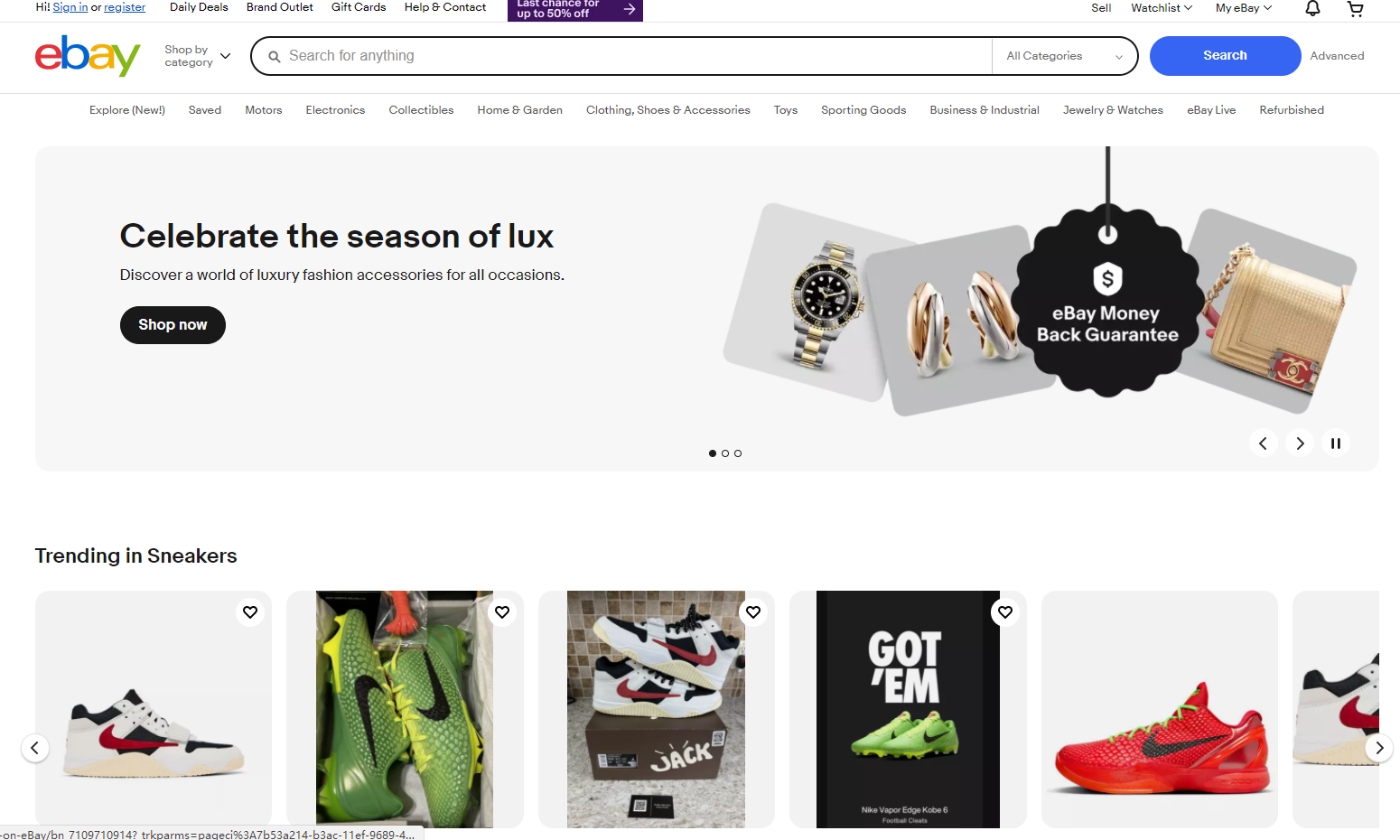Go to next banner slide arrow
1400x840 pixels.
pos(1300,443)
